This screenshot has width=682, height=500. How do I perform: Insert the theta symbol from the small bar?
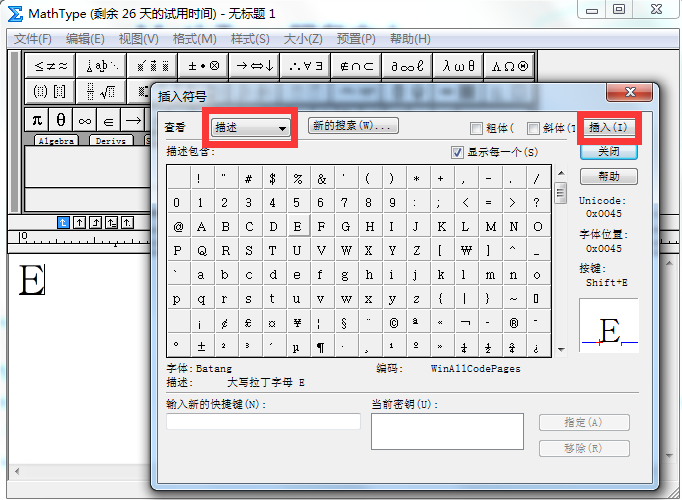(x=61, y=120)
